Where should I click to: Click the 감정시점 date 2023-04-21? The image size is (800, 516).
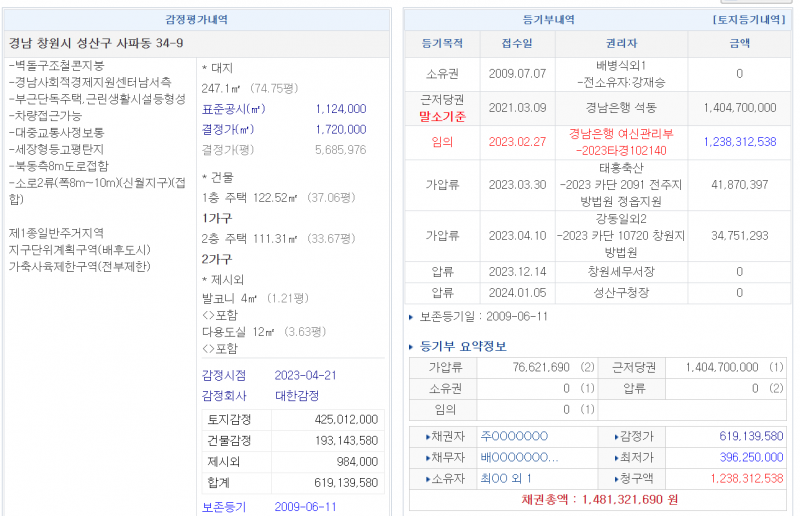pos(306,376)
